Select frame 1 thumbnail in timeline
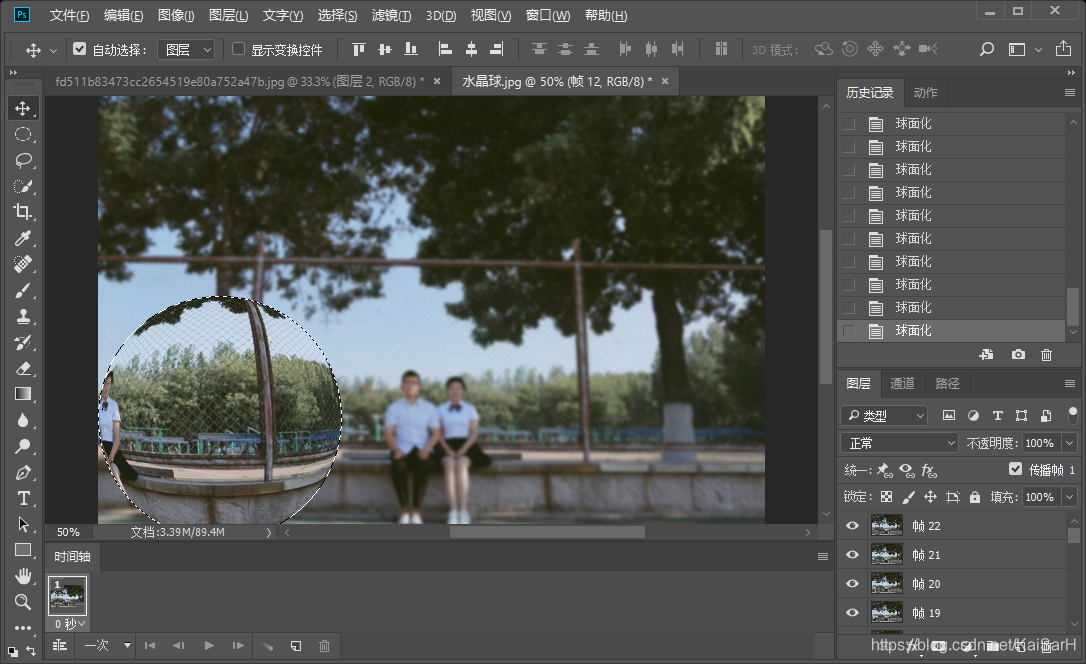 point(67,595)
